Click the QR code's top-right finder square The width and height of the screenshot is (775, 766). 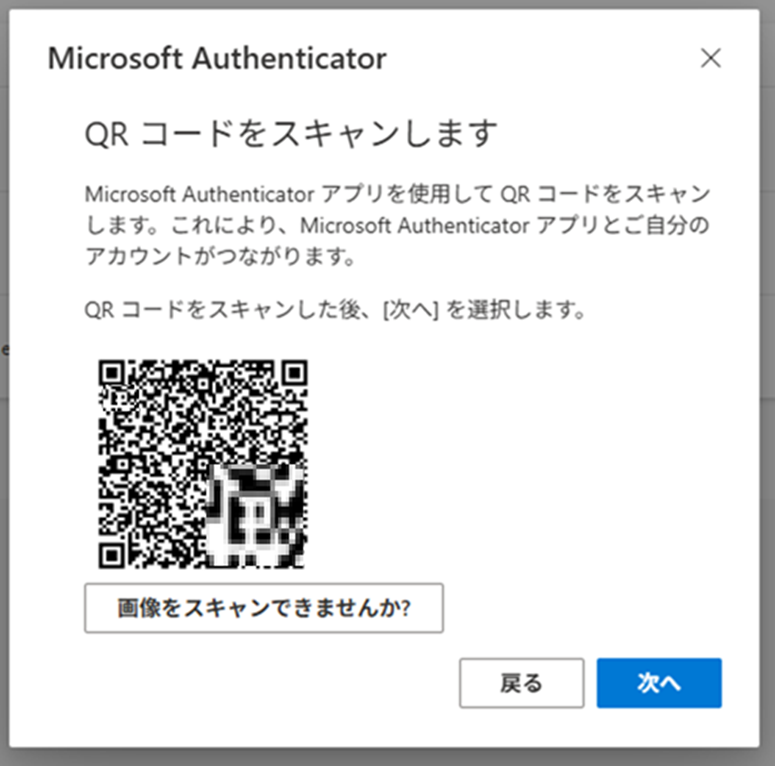293,374
